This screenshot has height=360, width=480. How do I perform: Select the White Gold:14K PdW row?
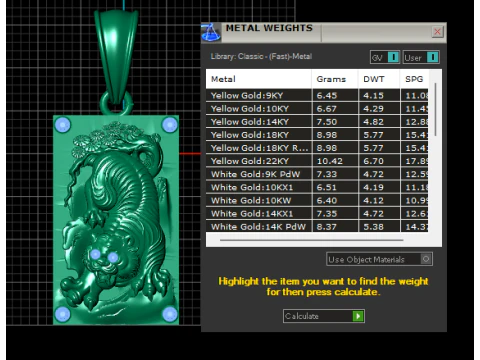click(317, 226)
